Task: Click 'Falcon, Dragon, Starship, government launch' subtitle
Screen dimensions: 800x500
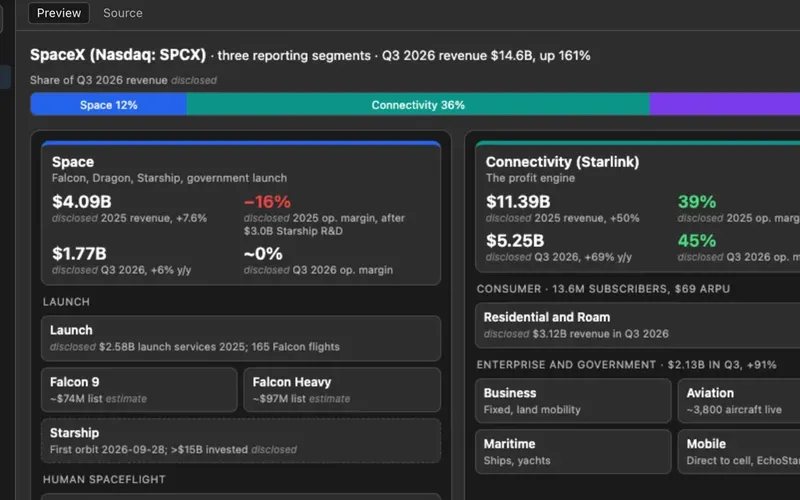Action: (169, 178)
